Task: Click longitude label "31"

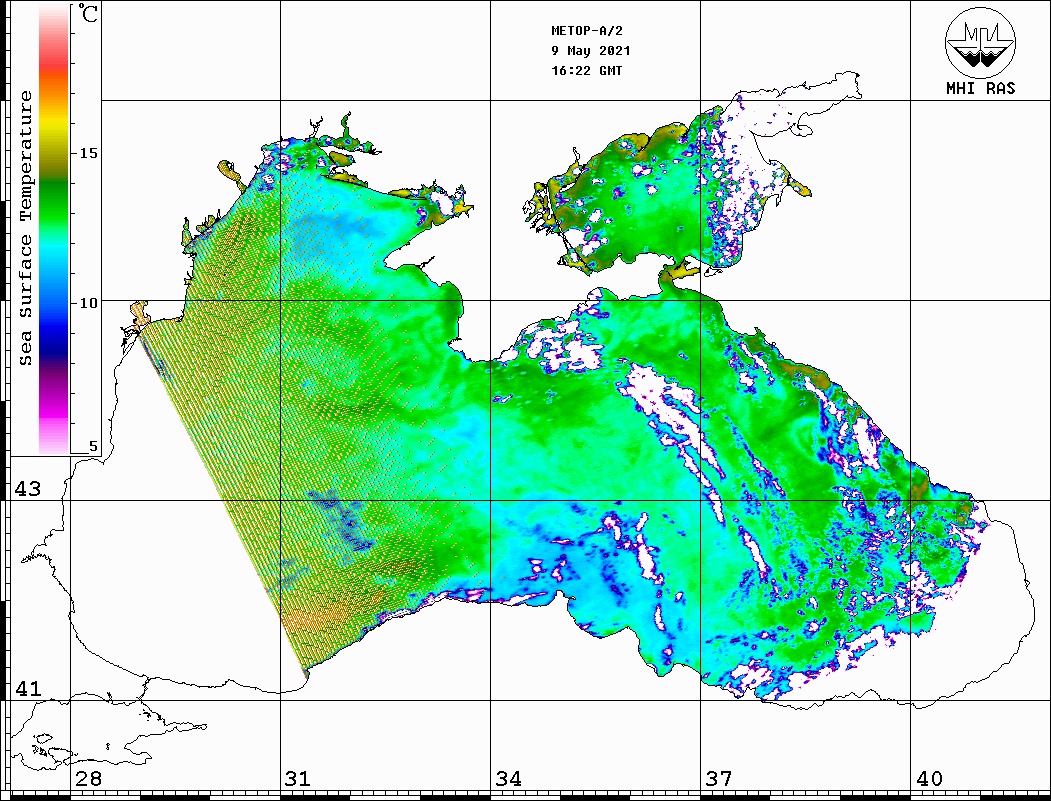Action: (298, 778)
